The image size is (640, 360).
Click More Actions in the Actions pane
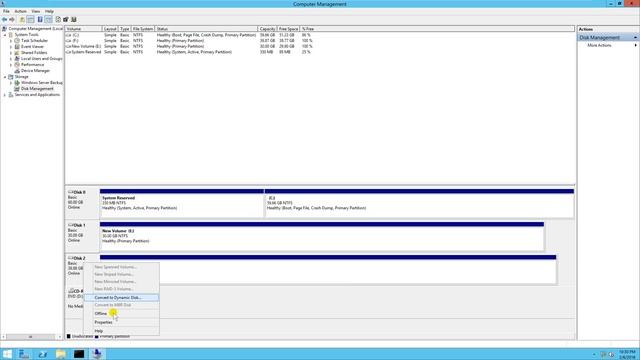coord(599,45)
